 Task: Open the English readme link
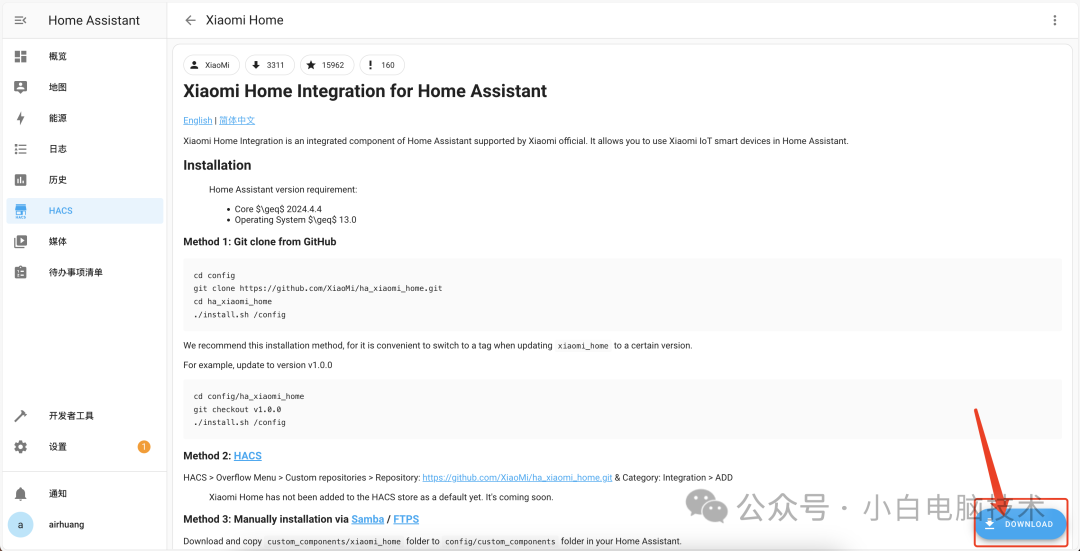pos(198,121)
